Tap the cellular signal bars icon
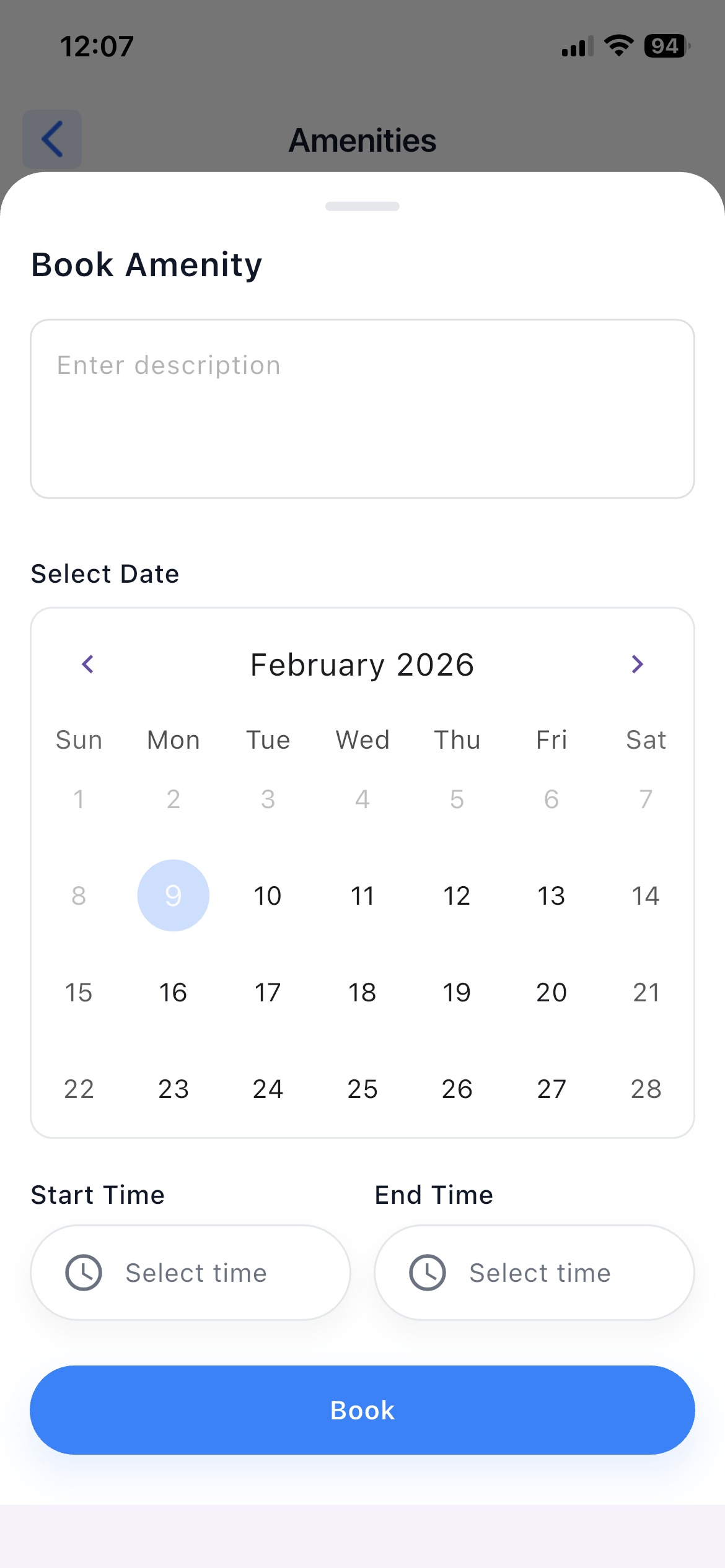The image size is (725, 1568). (577, 47)
